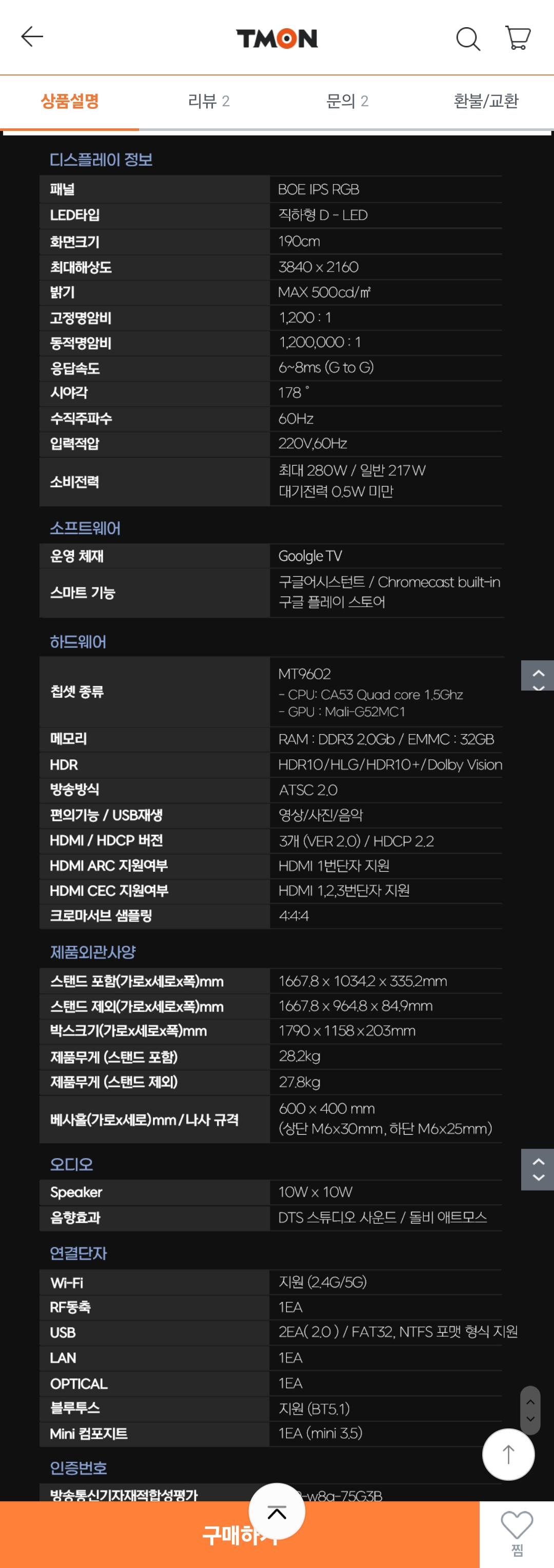Viewport: 554px width, 1568px height.
Task: Click the resolution value 3840 x 2160
Action: (318, 266)
